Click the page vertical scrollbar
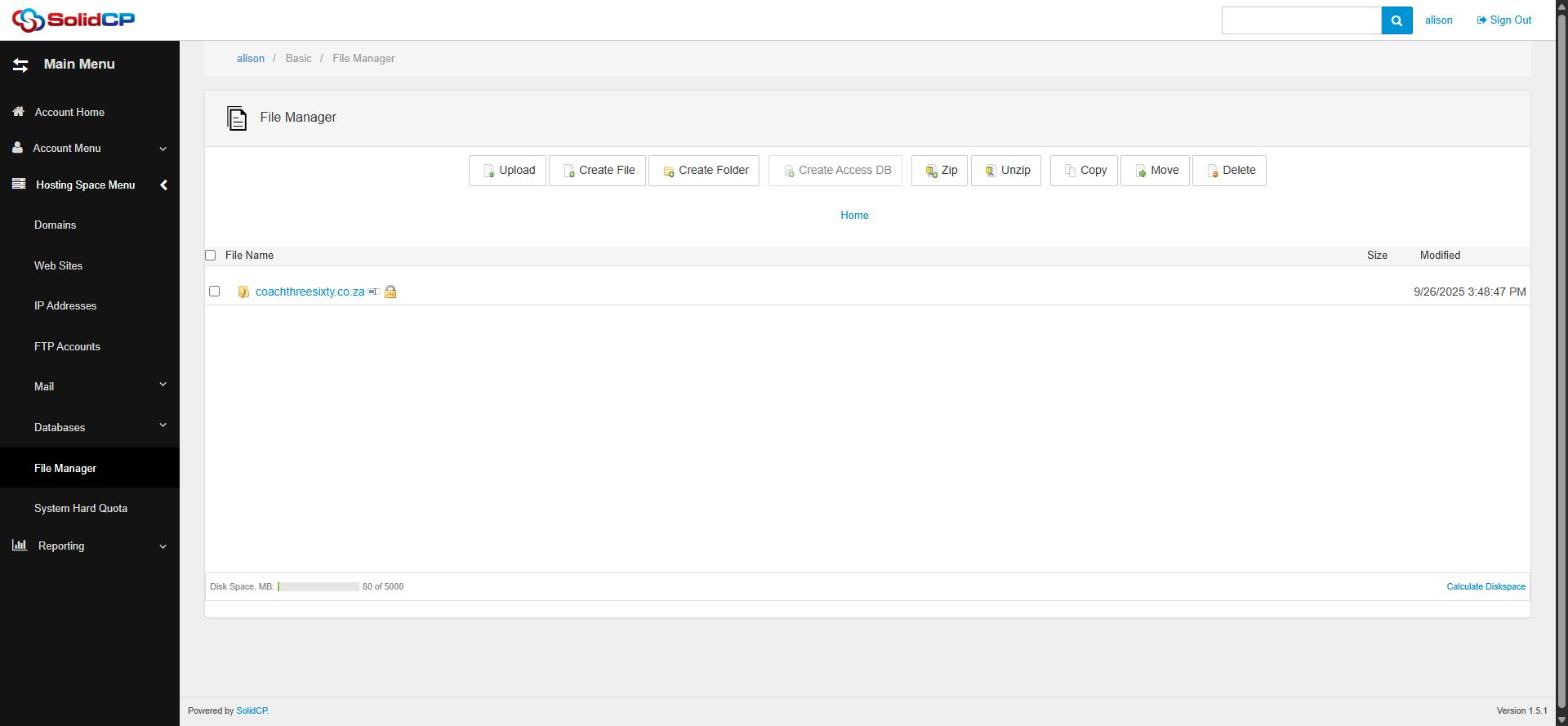Screen dimensions: 1568x726 (x=1562, y=363)
